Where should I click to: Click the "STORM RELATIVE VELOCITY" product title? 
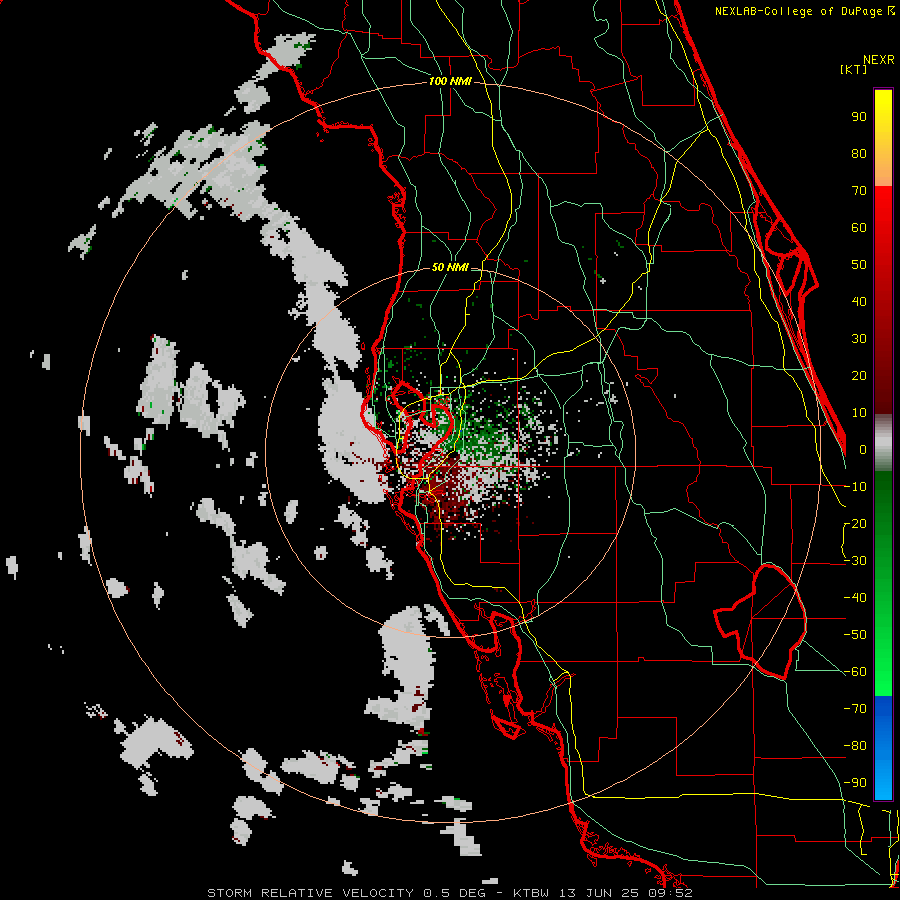(310, 893)
